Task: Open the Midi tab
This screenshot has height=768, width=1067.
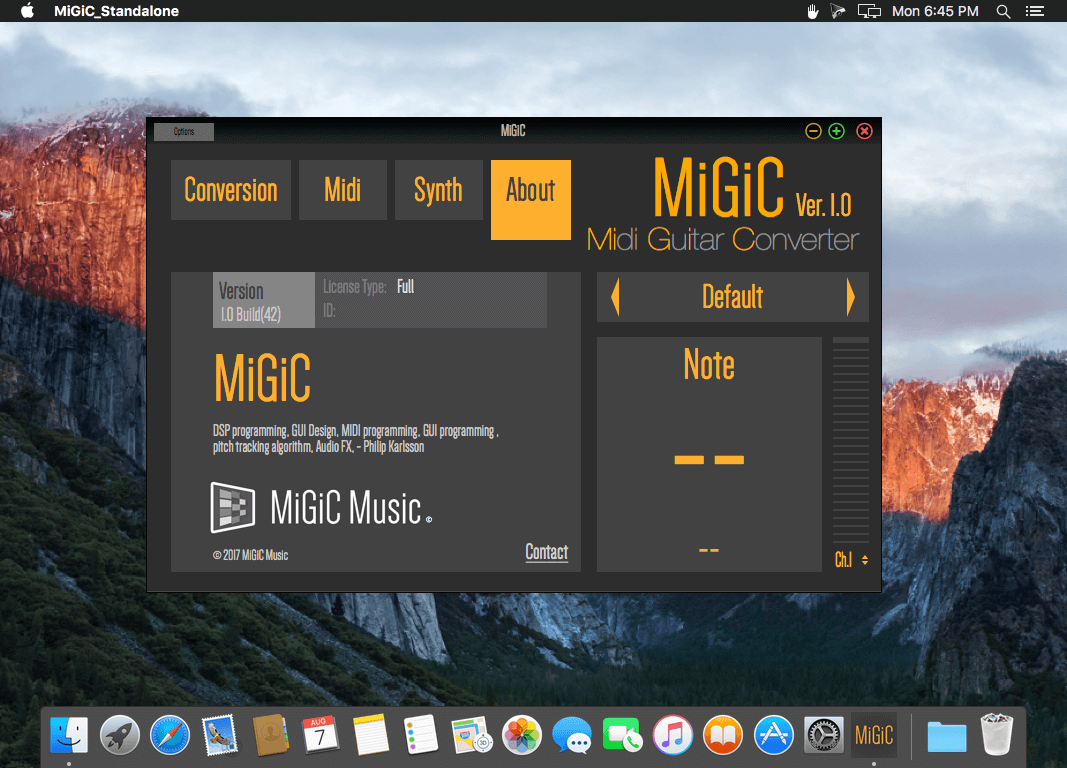Action: 342,190
